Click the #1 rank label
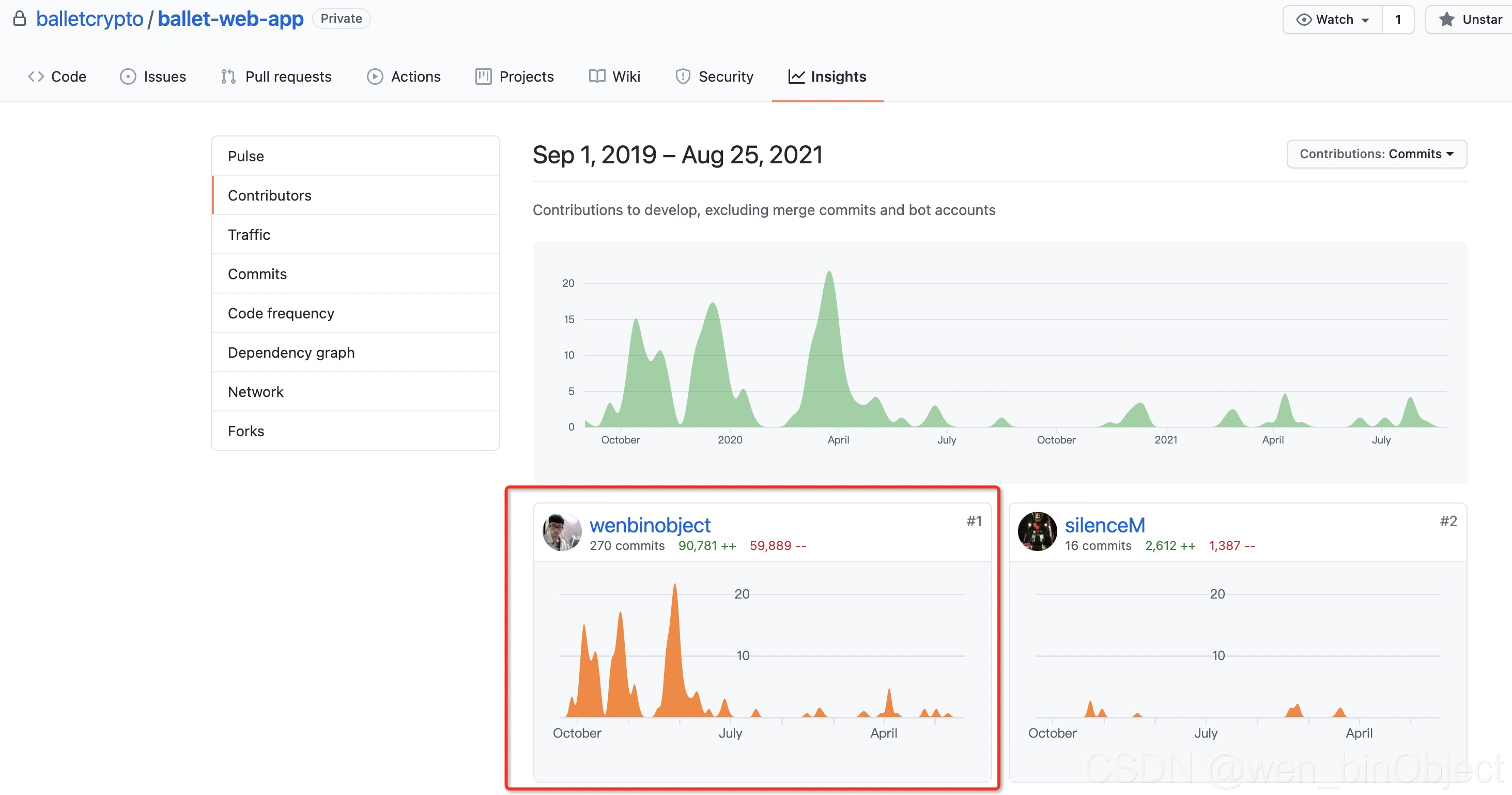This screenshot has height=795, width=1512. tap(975, 521)
